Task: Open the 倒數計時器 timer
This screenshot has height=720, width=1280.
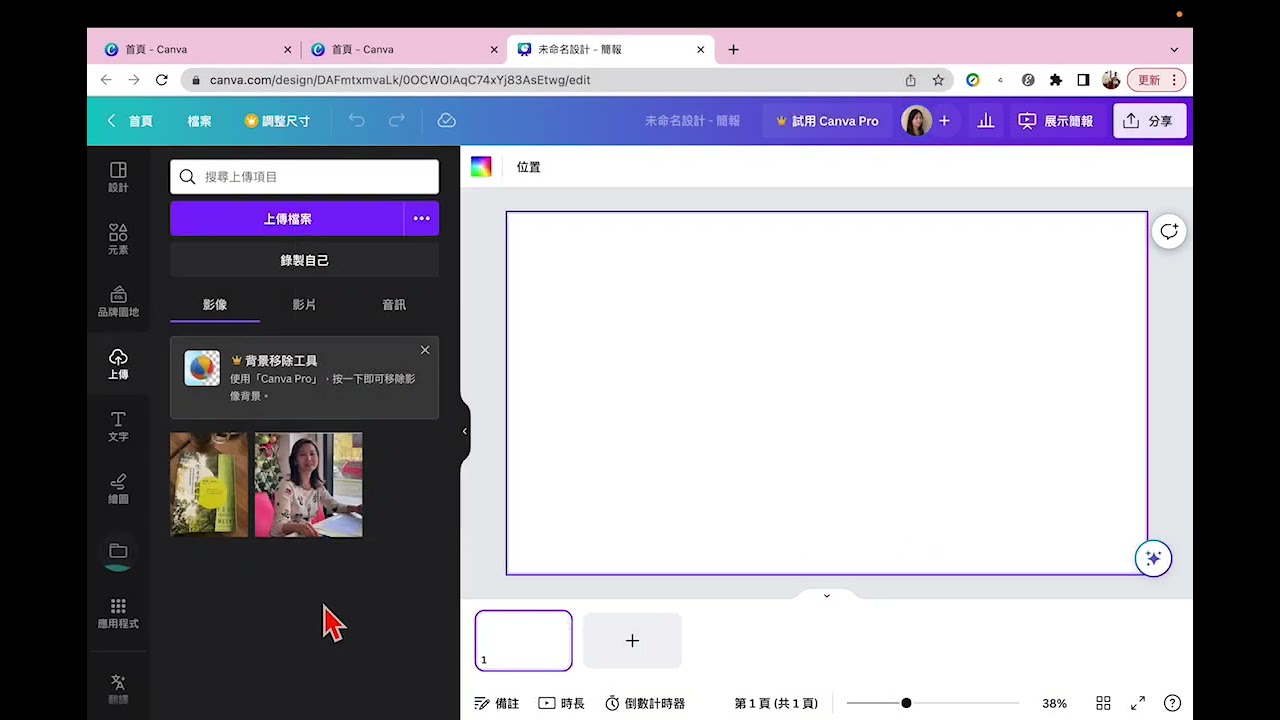Action: coord(646,703)
